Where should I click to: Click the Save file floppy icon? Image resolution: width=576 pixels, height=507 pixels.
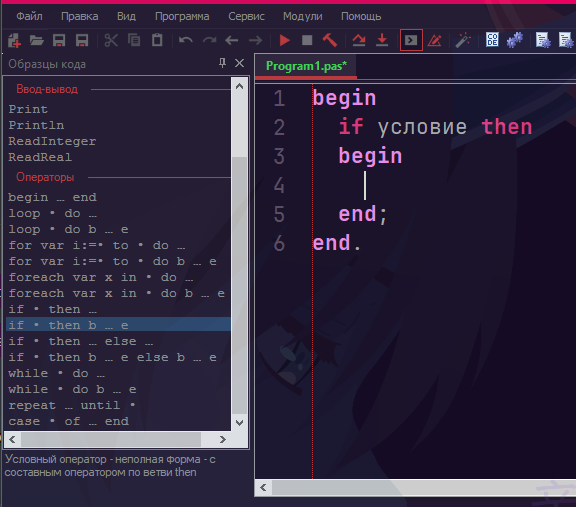pos(59,40)
